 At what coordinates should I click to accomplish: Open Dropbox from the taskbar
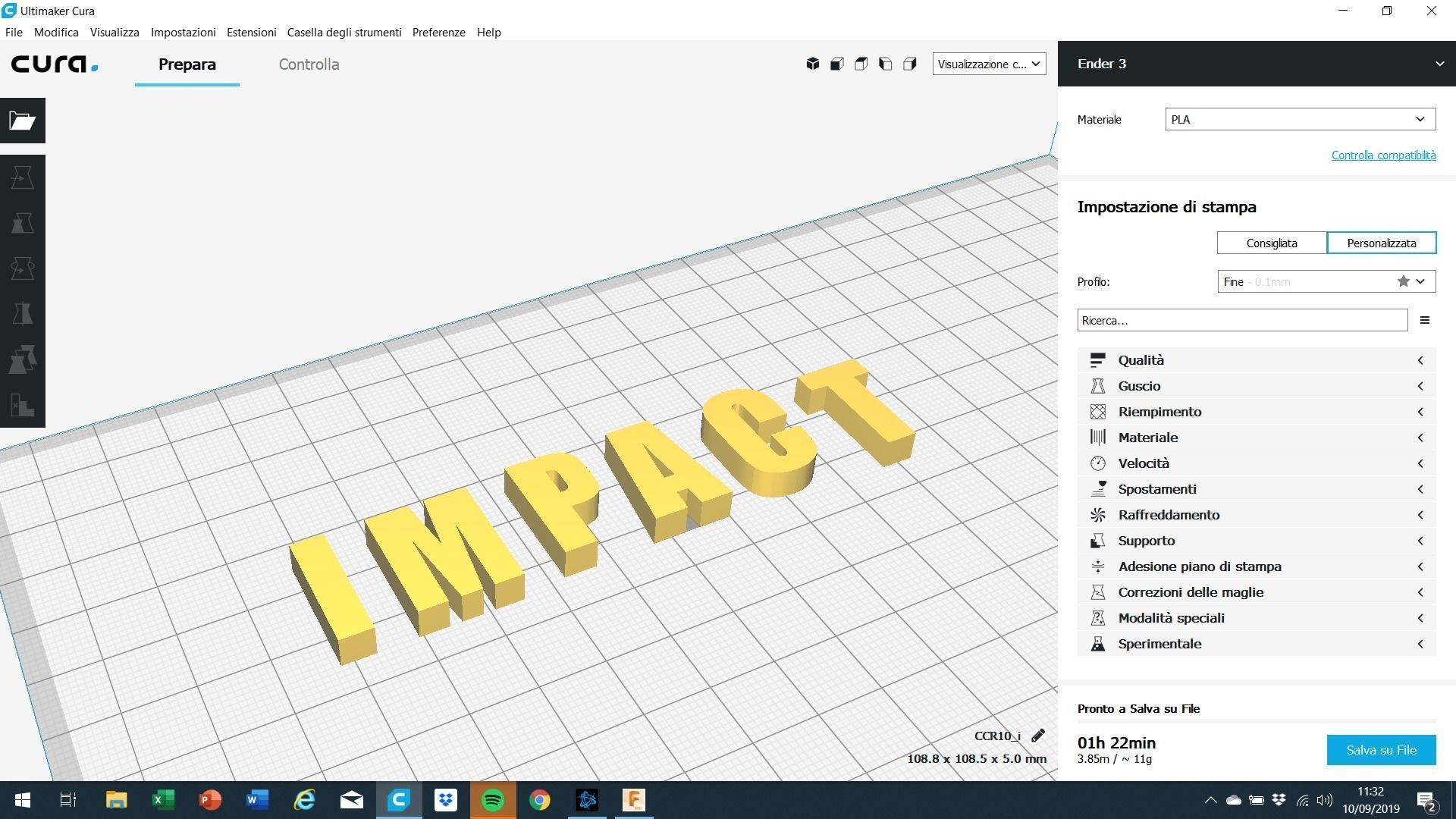pyautogui.click(x=446, y=800)
